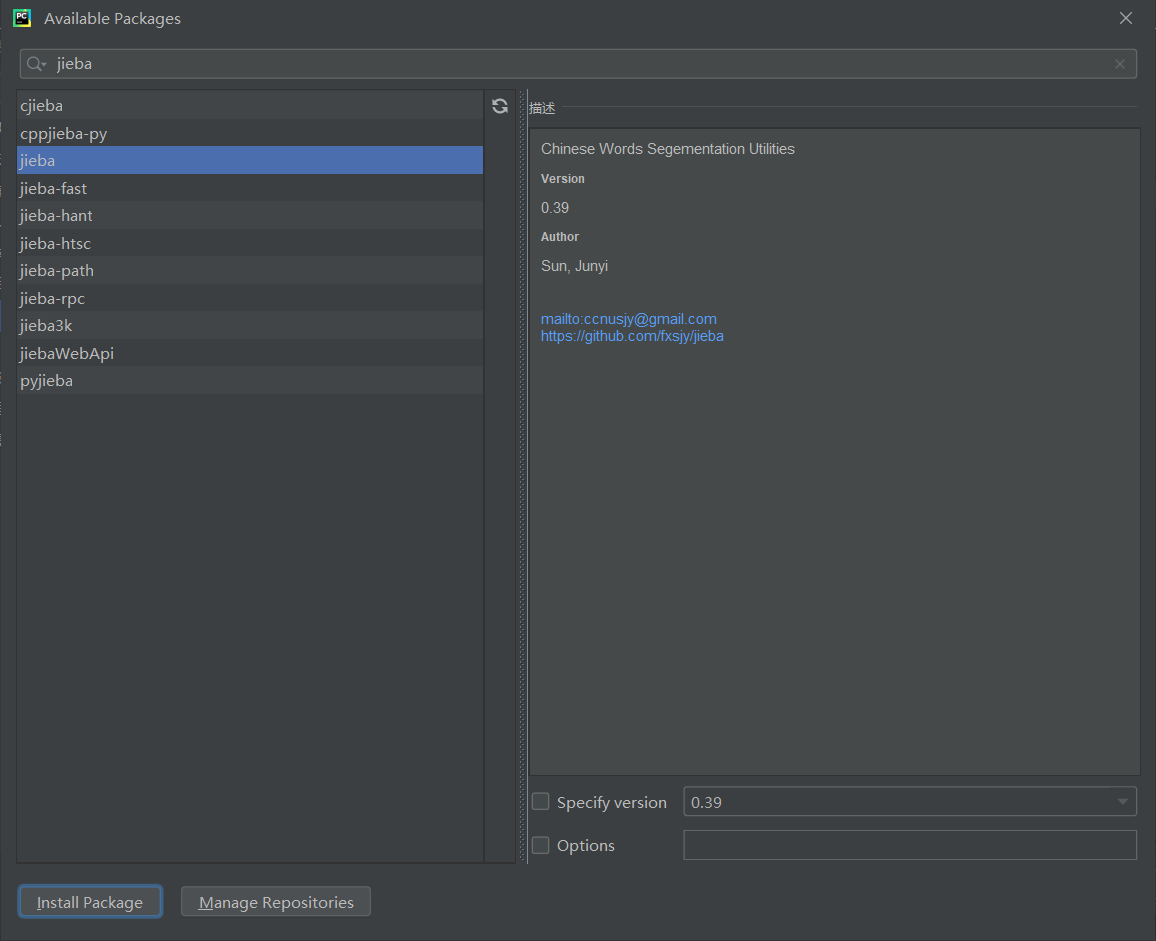This screenshot has height=941, width=1156.
Task: Select the jieba-fast package
Action: [x=250, y=188]
